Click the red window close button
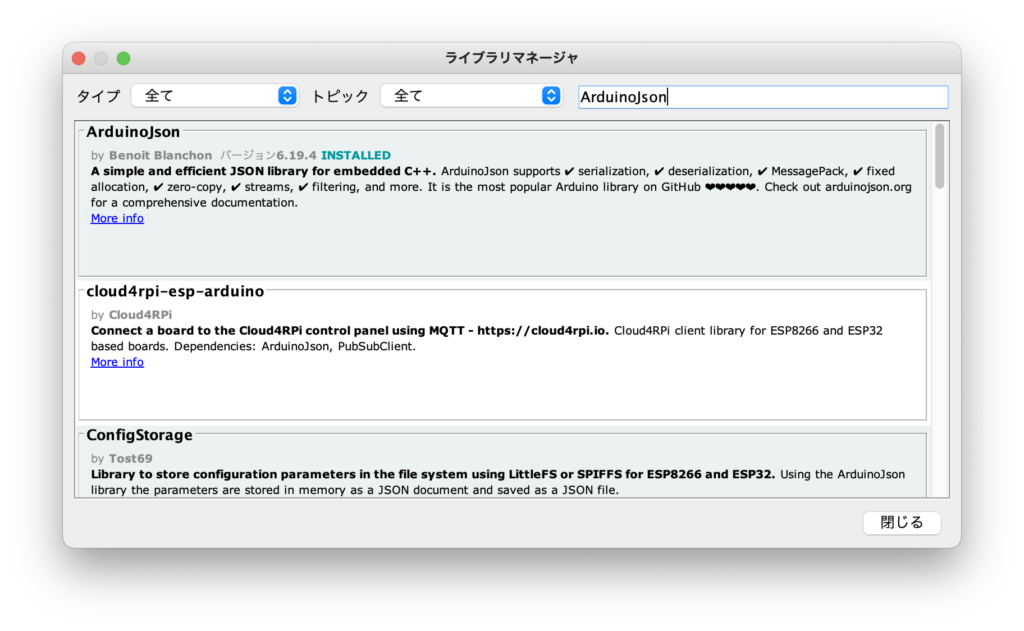 (79, 58)
